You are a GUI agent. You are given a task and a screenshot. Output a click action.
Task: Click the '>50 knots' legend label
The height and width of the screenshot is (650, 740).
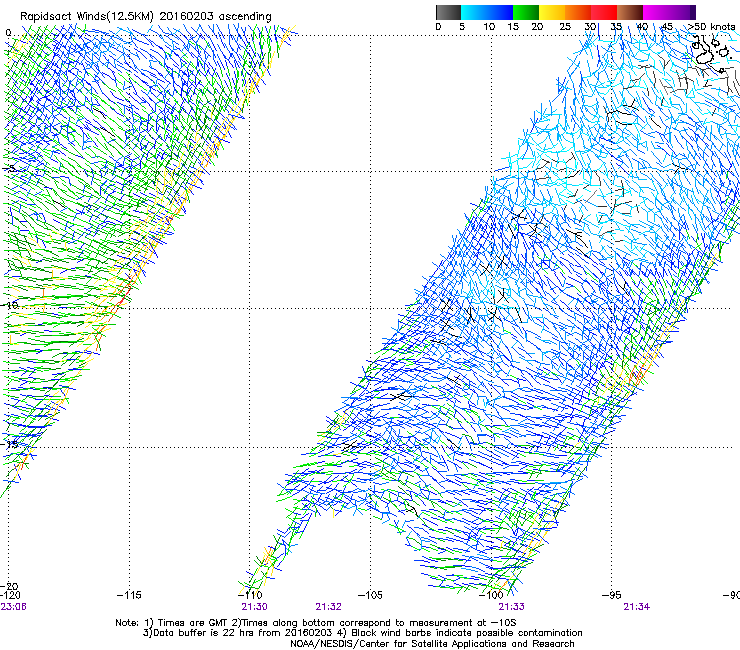coord(711,27)
